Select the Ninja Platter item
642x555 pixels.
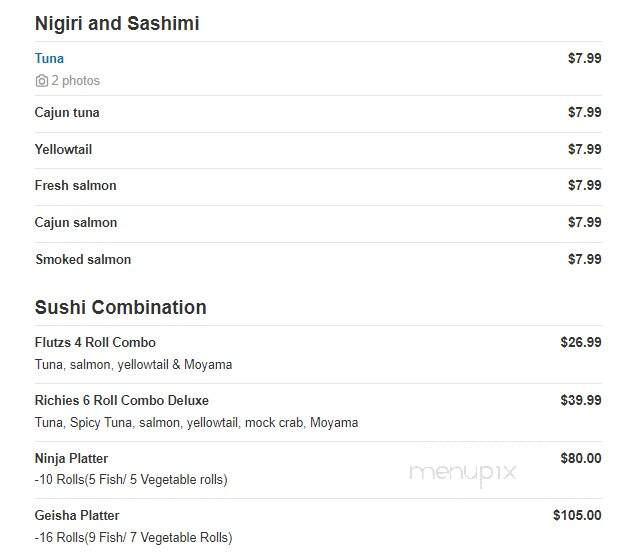point(72,458)
